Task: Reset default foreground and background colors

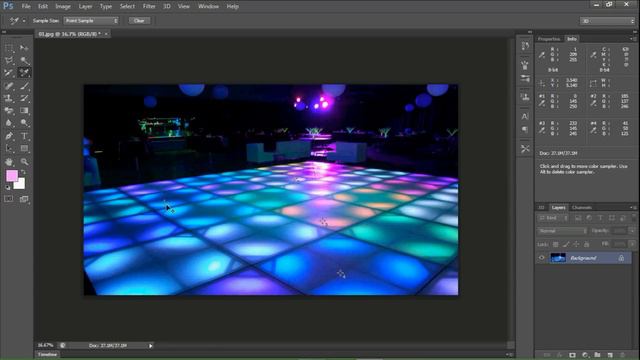Action: (8, 188)
